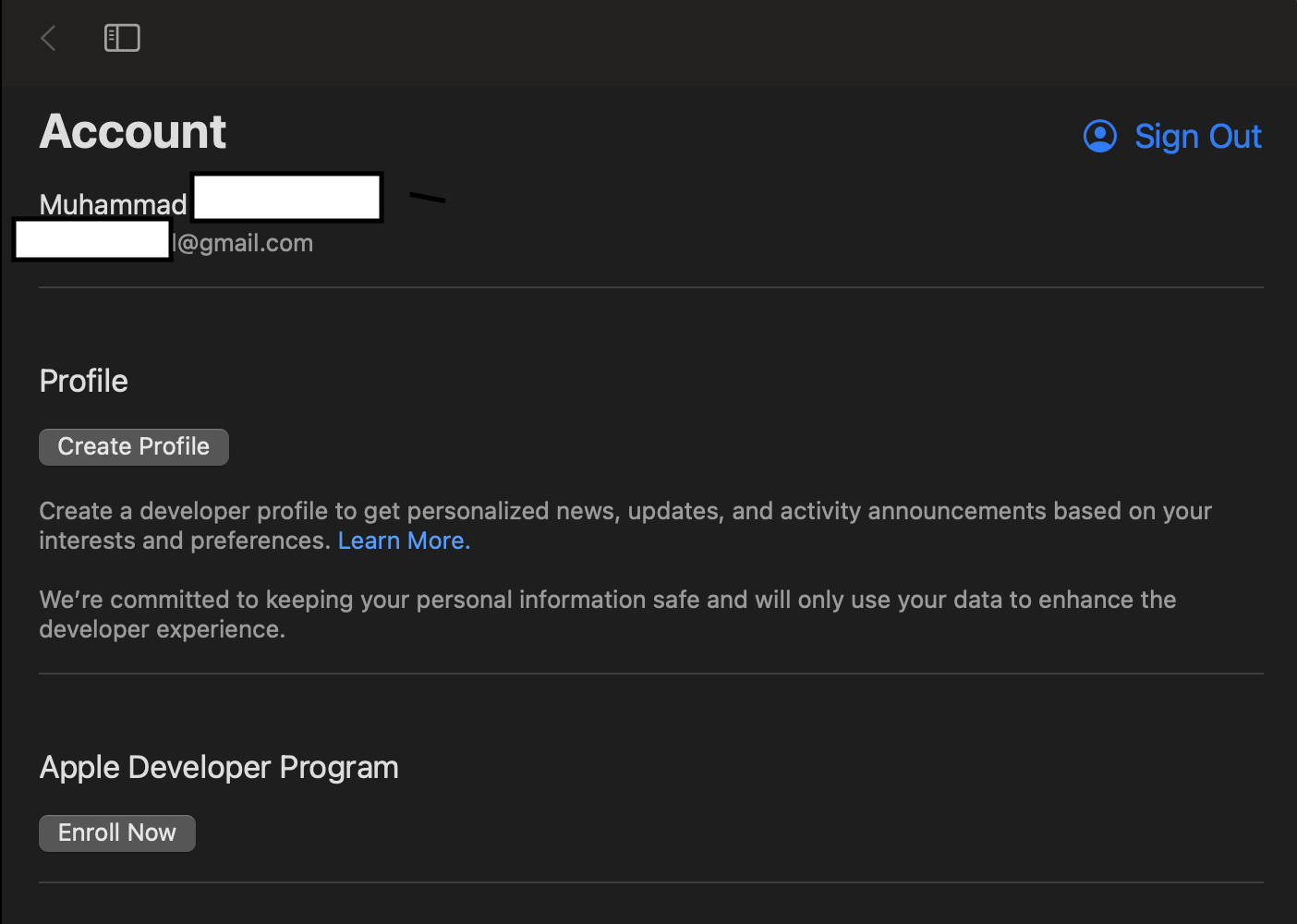
Task: Click the divider line above Apple Developer Program
Action: (x=650, y=674)
